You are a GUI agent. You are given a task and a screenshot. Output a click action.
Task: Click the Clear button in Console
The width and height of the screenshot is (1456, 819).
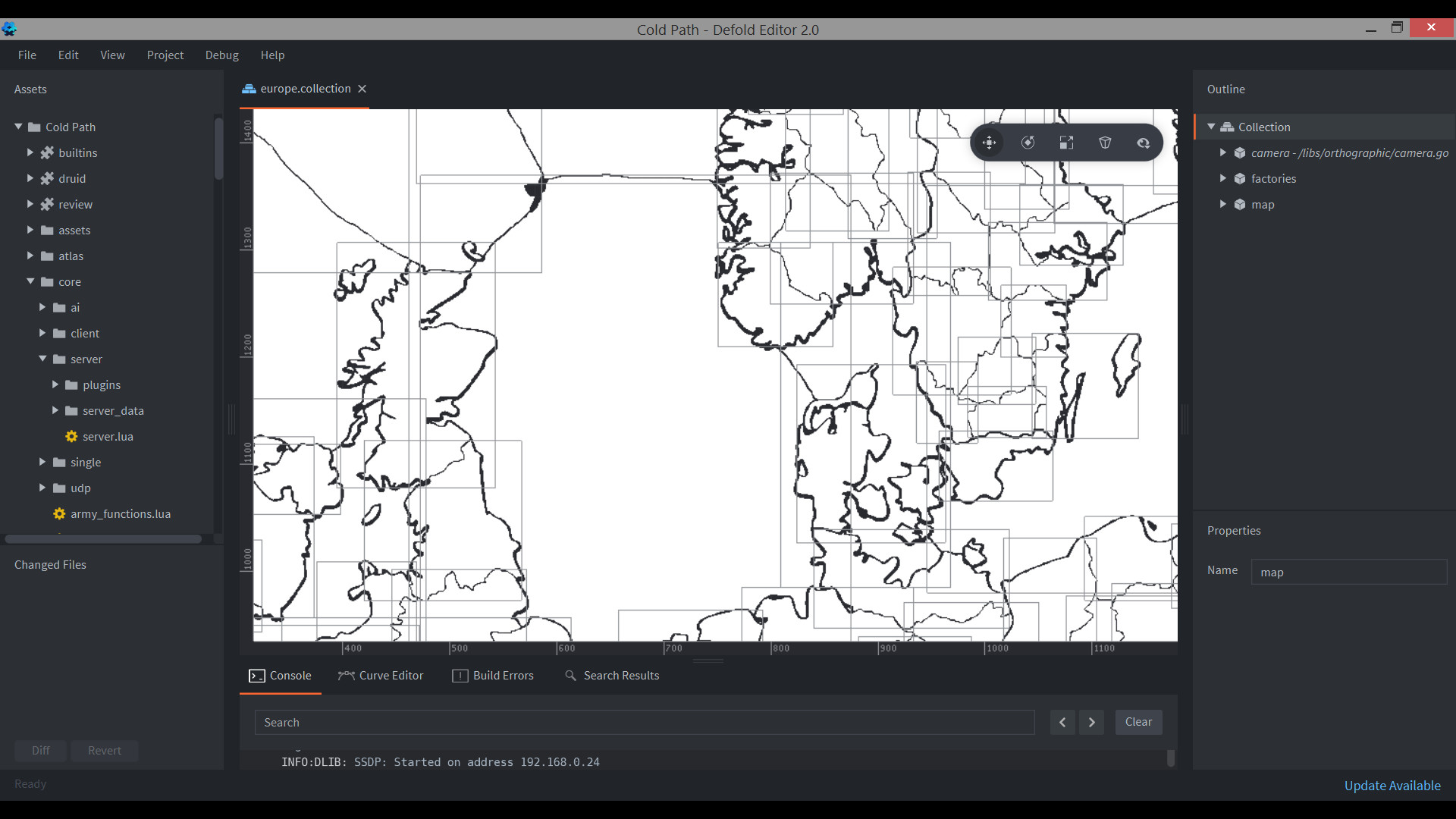(x=1138, y=722)
